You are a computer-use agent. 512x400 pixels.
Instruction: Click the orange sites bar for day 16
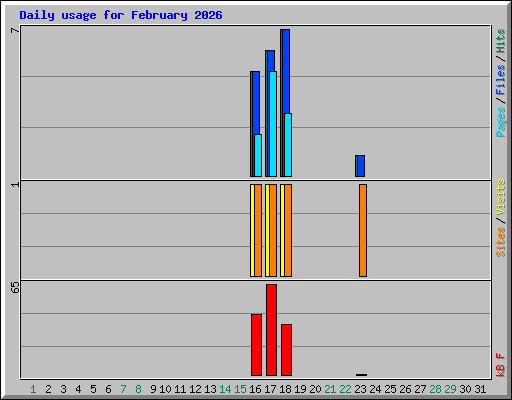(258, 230)
